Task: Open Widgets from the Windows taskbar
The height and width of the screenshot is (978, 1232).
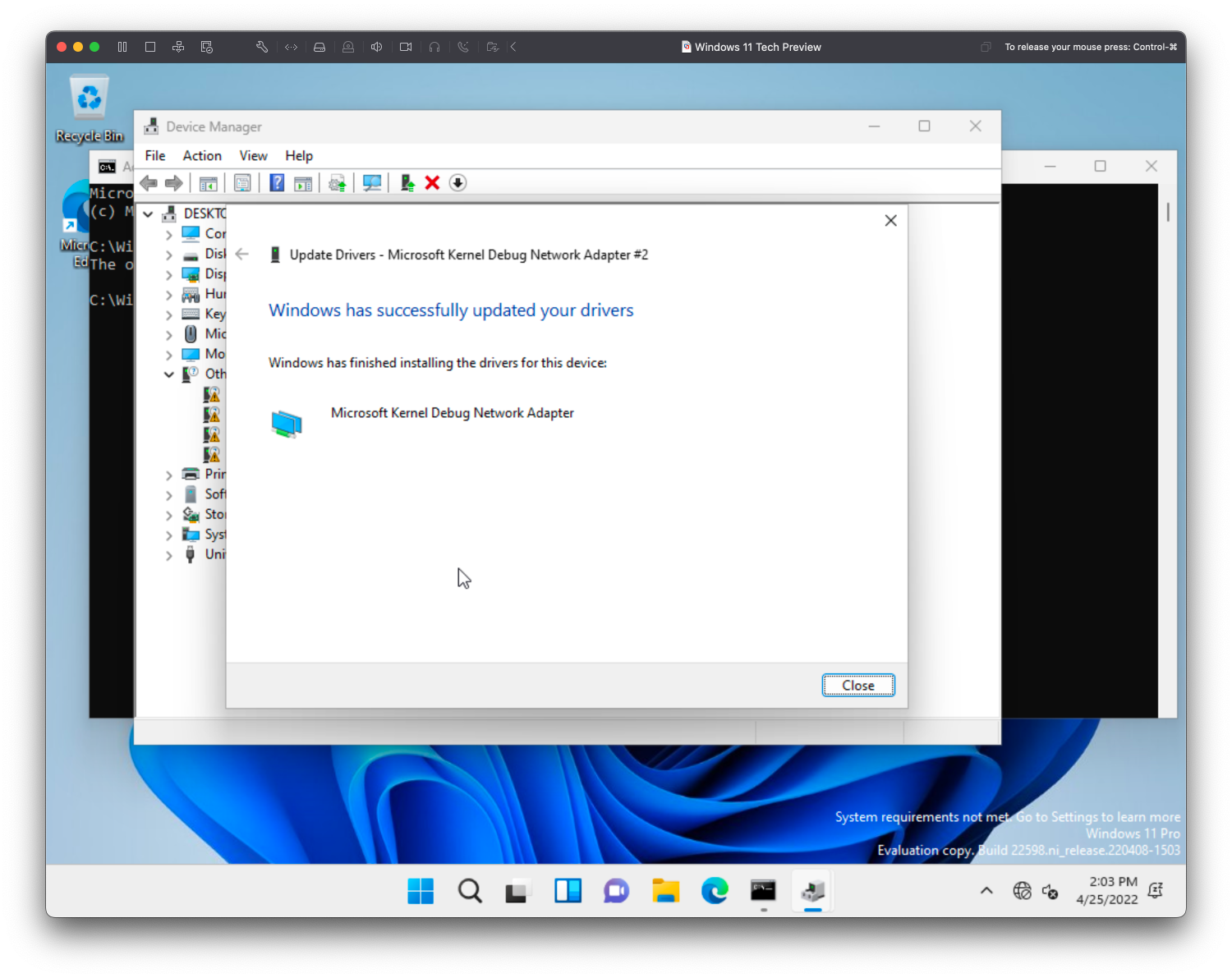Action: [568, 891]
